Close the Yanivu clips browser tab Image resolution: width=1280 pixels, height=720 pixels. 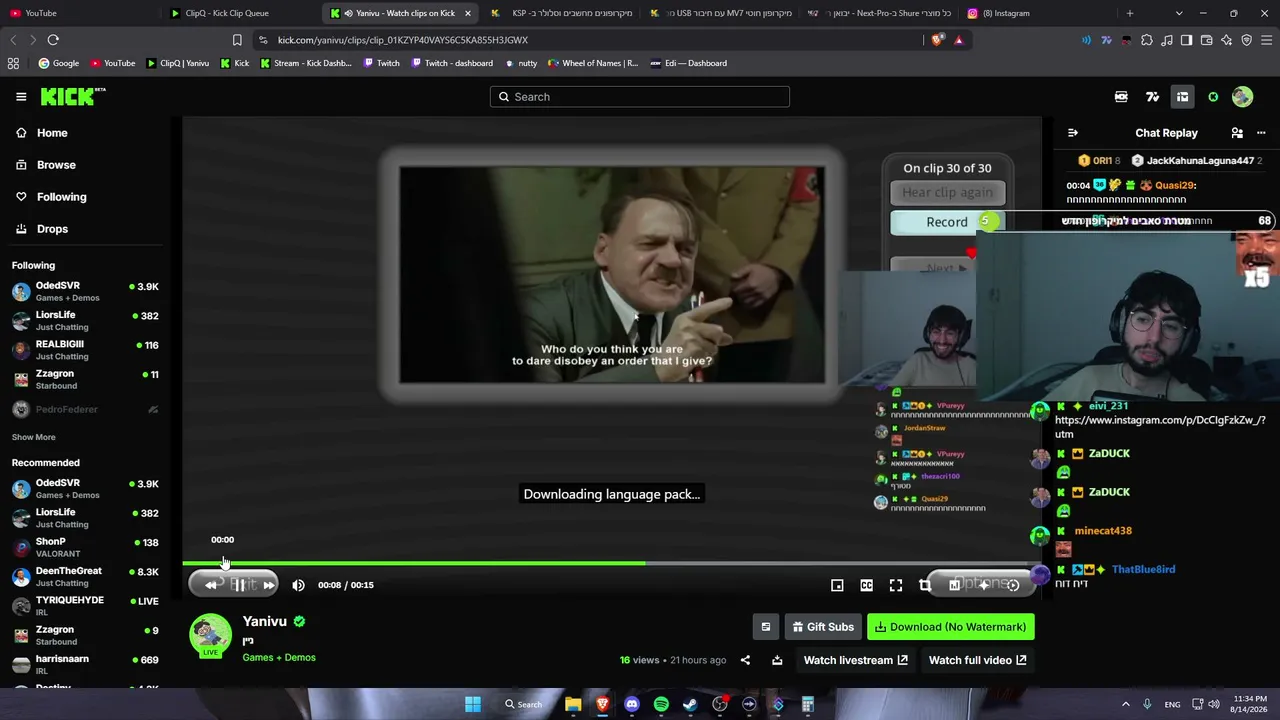(467, 13)
